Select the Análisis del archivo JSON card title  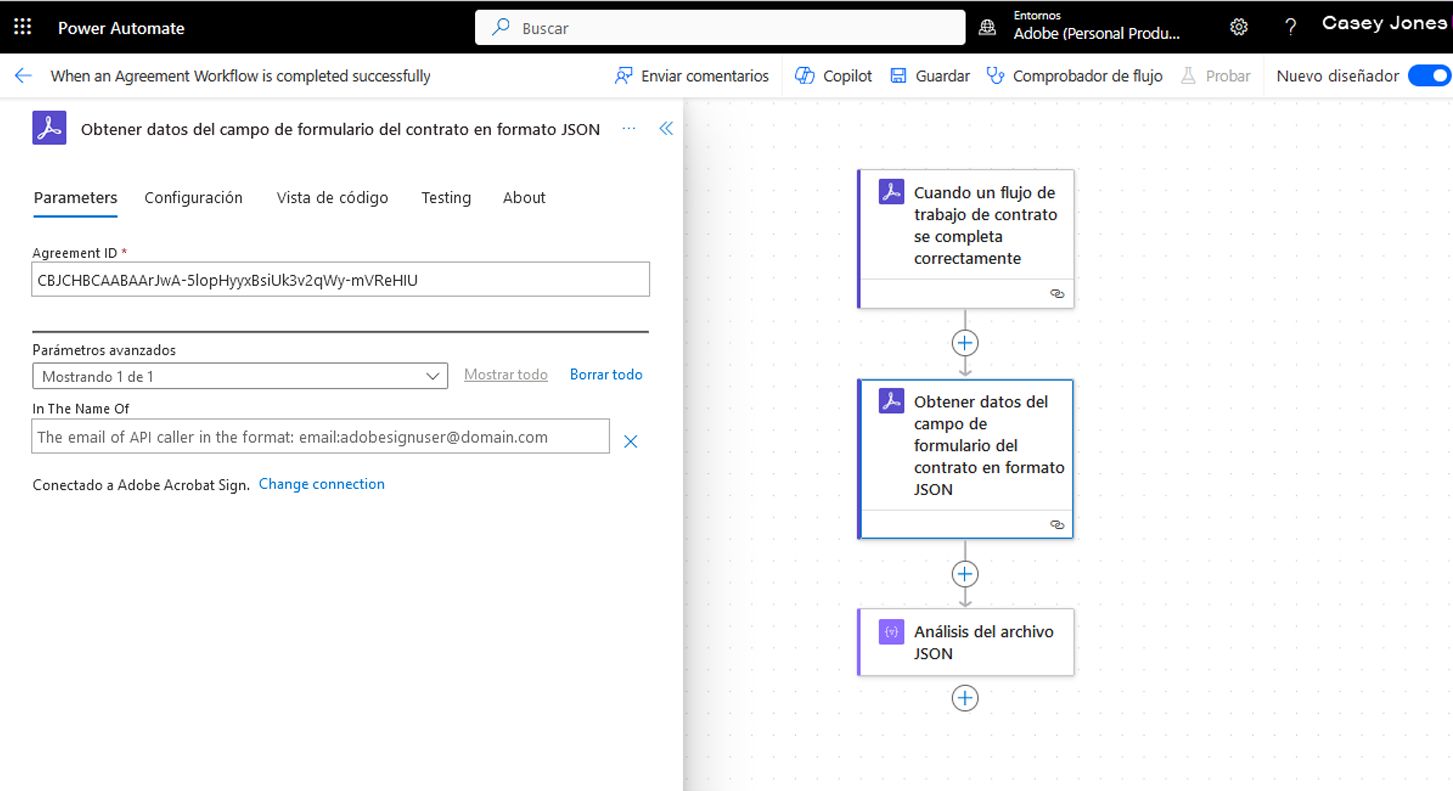[984, 642]
